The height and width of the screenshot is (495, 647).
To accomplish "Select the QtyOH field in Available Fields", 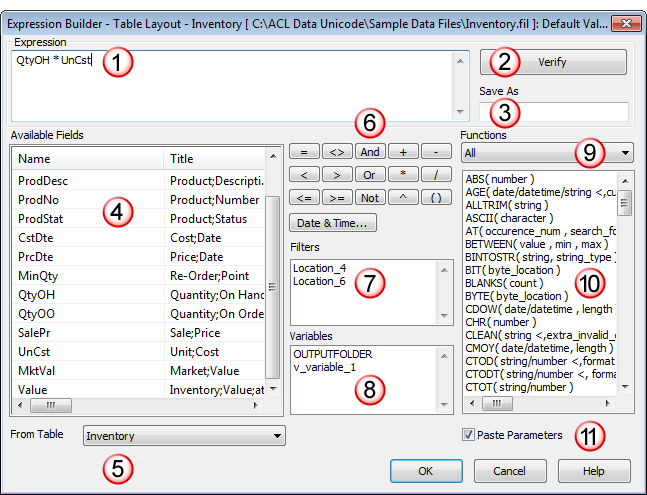I will pos(34,295).
